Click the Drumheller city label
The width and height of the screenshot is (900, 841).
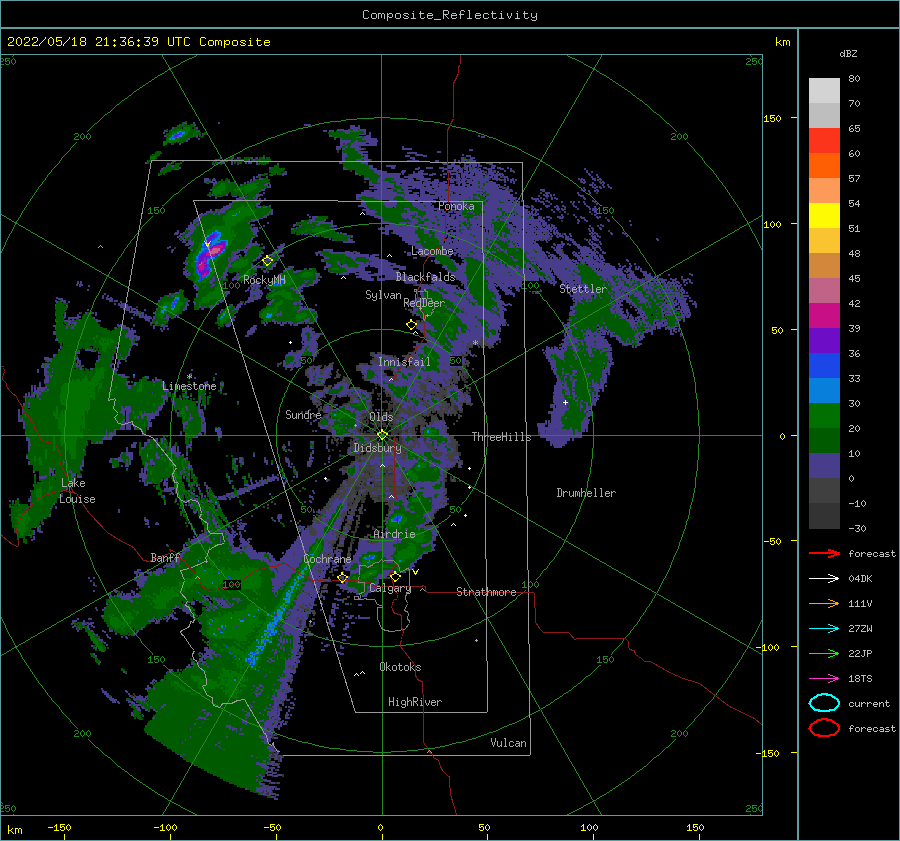tap(586, 493)
